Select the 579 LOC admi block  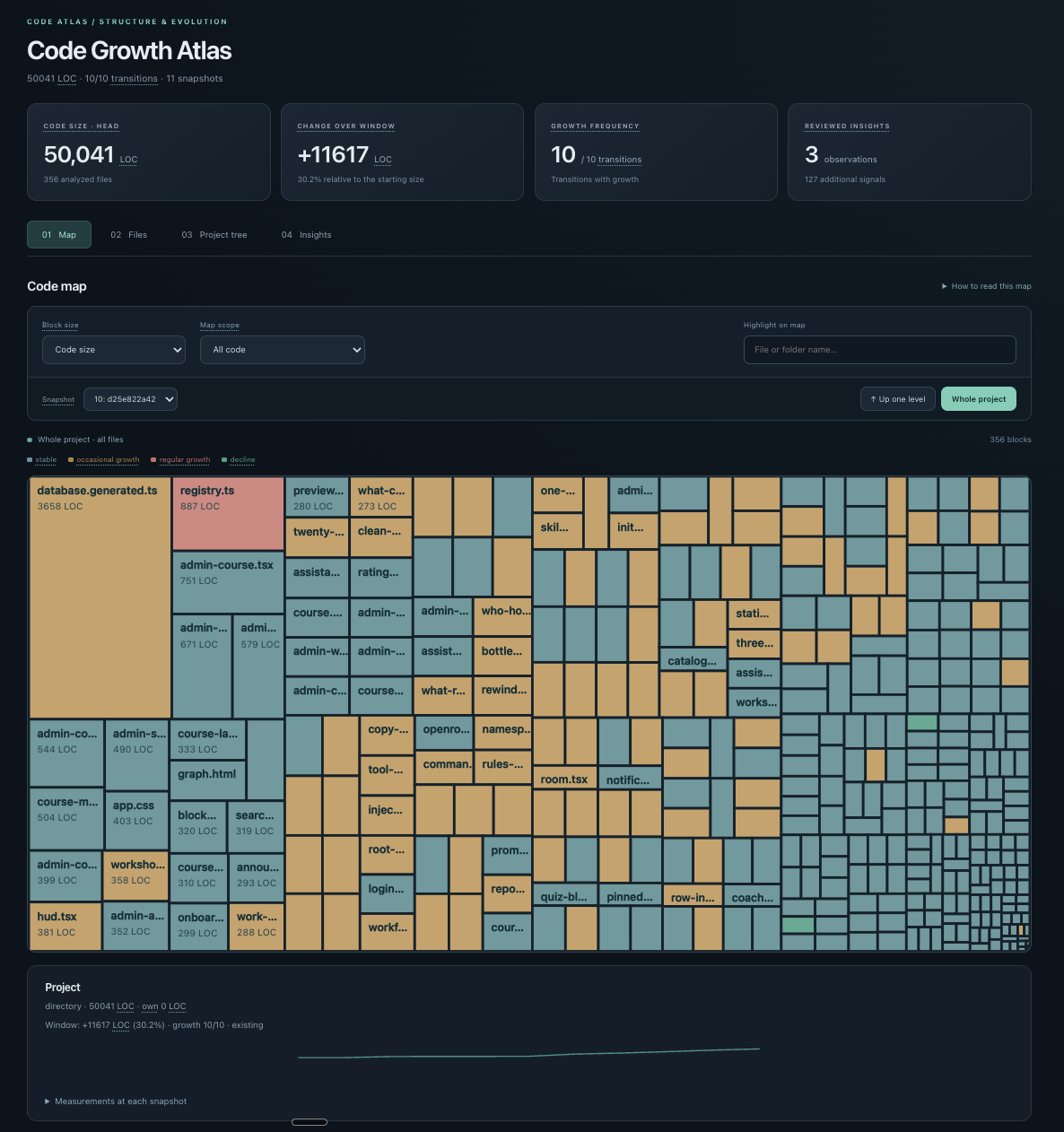(259, 666)
